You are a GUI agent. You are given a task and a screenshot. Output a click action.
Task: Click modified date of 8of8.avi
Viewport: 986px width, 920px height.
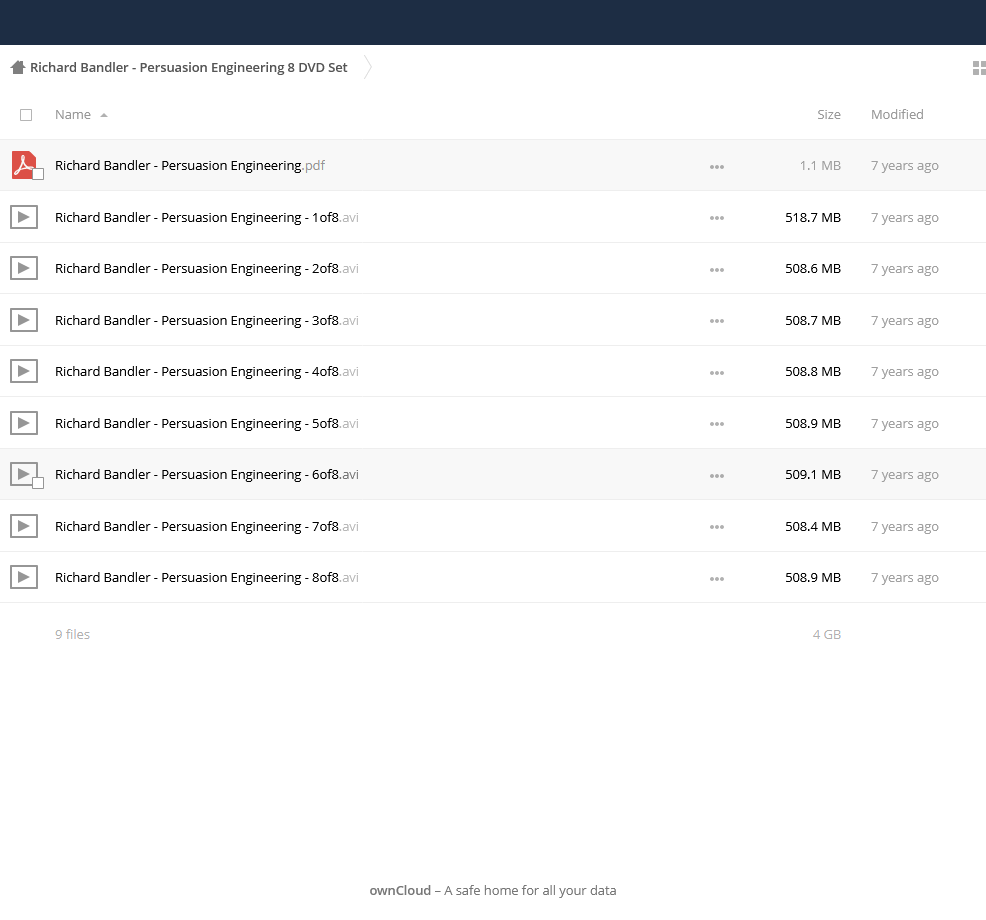[904, 578]
